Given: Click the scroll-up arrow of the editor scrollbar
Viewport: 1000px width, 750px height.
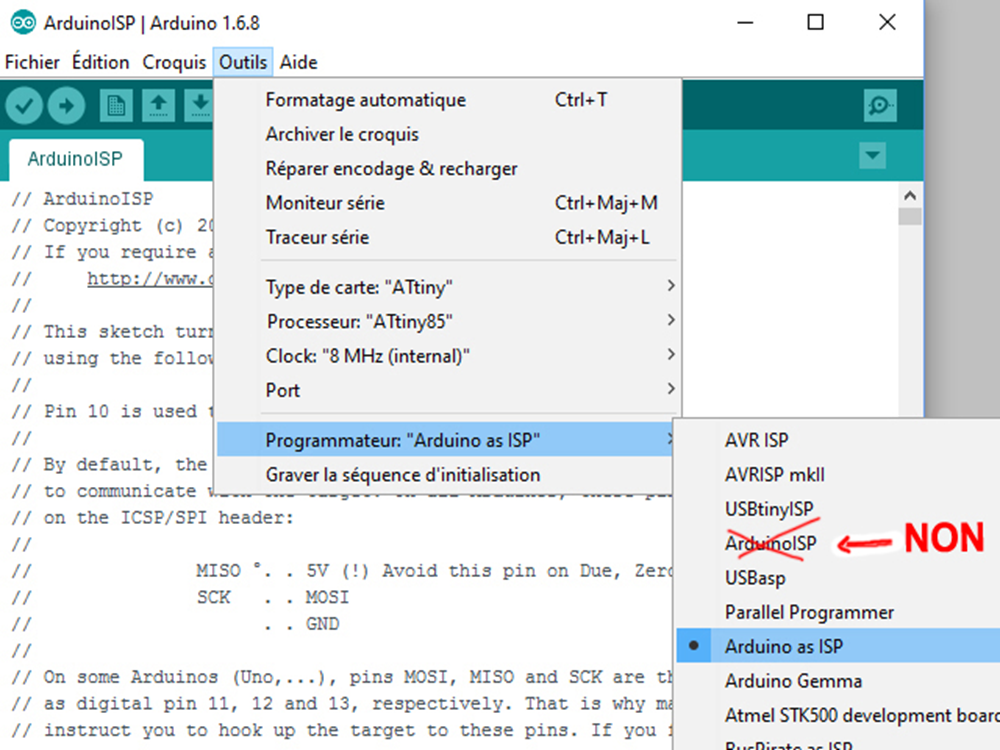Looking at the screenshot, I should tap(910, 195).
